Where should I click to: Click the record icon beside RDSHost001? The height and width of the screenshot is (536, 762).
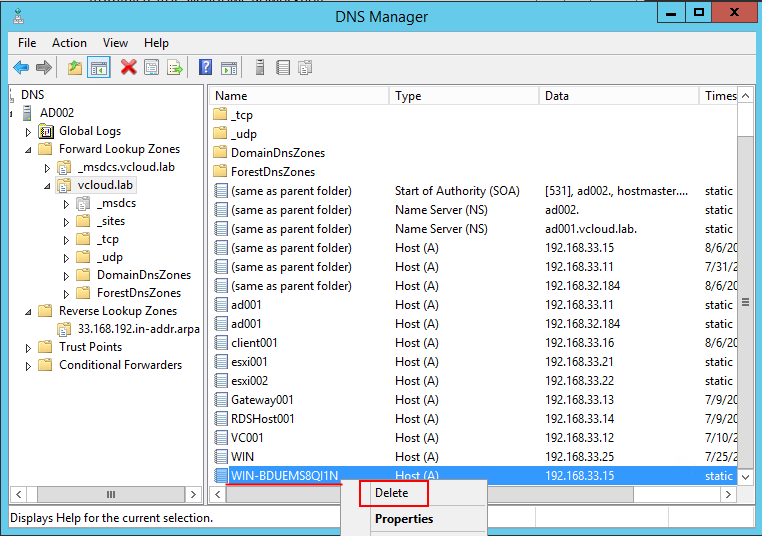[221, 418]
